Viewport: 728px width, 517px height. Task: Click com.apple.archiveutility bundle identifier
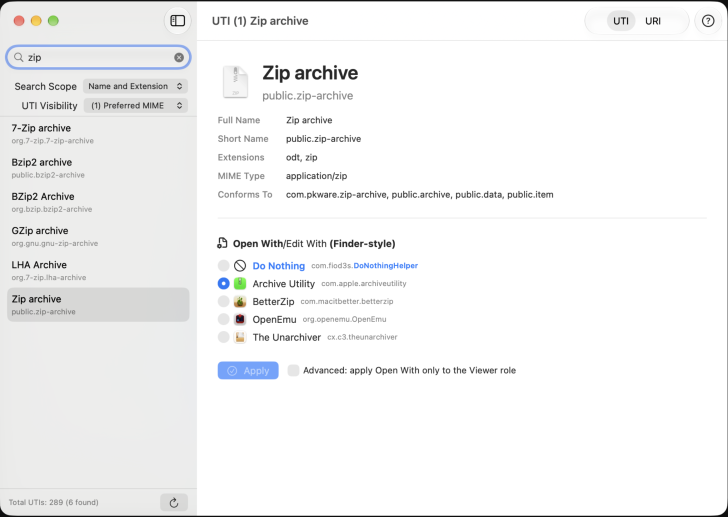(364, 283)
